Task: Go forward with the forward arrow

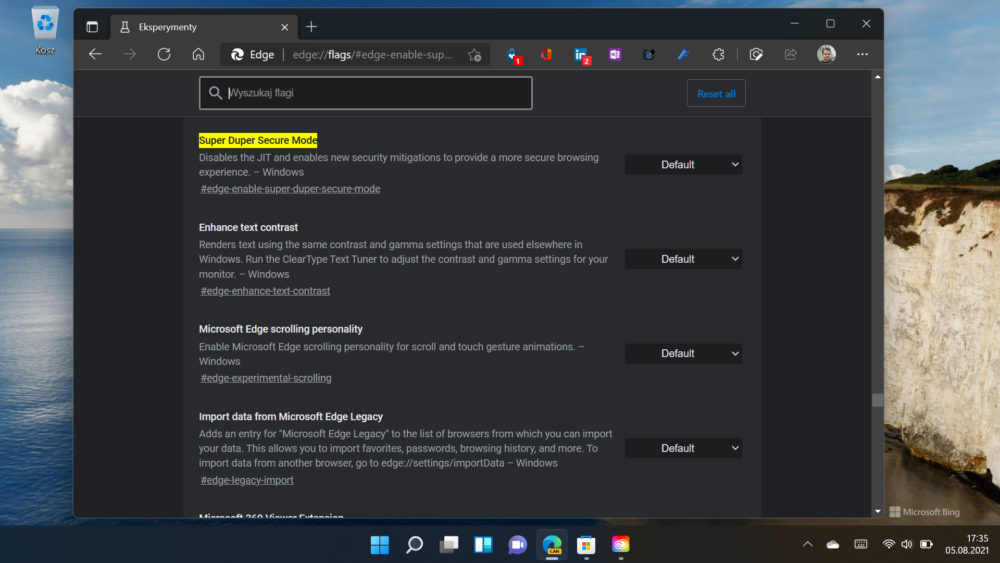Action: coord(129,54)
